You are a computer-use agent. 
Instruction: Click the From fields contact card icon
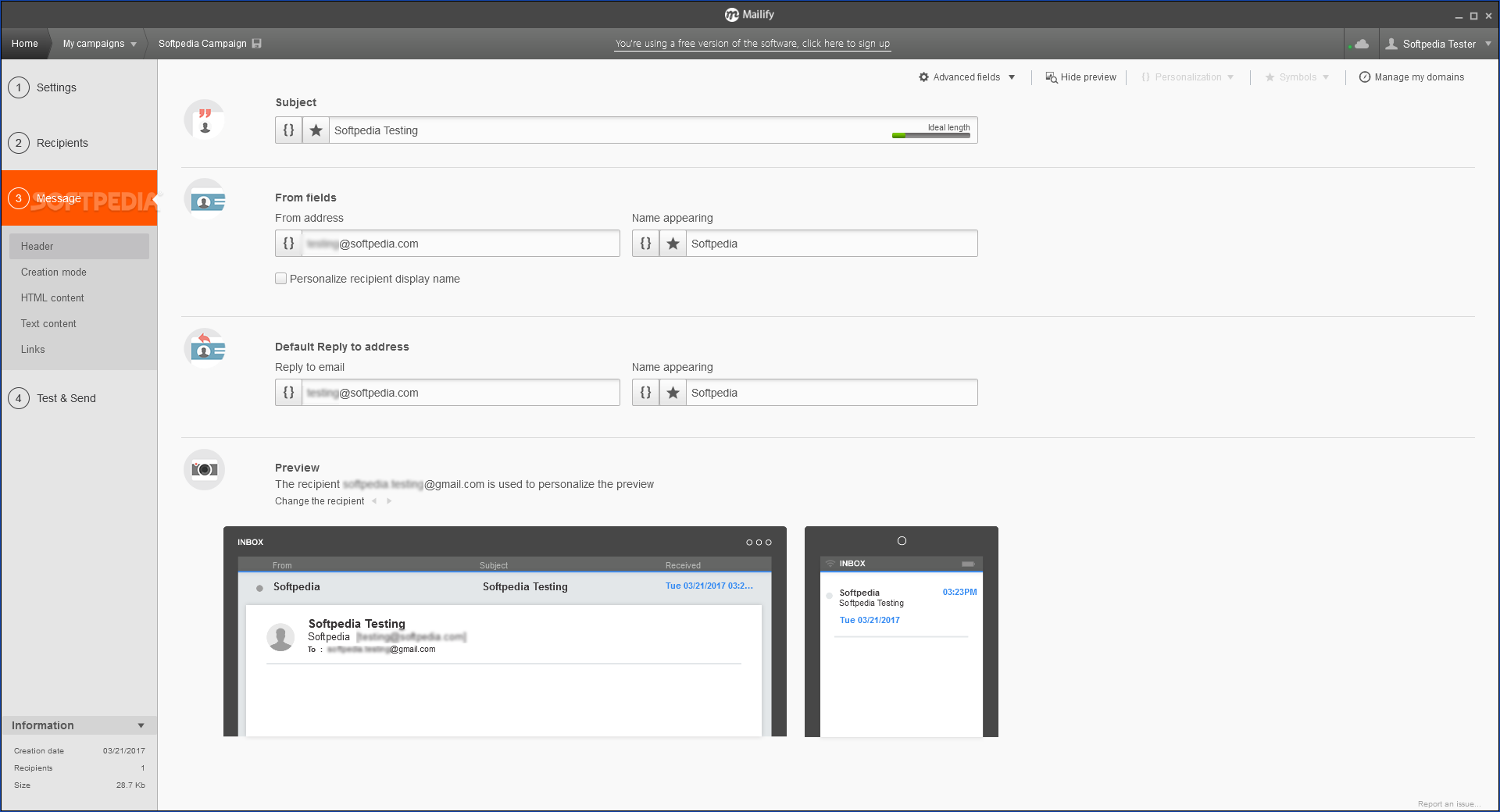205,200
